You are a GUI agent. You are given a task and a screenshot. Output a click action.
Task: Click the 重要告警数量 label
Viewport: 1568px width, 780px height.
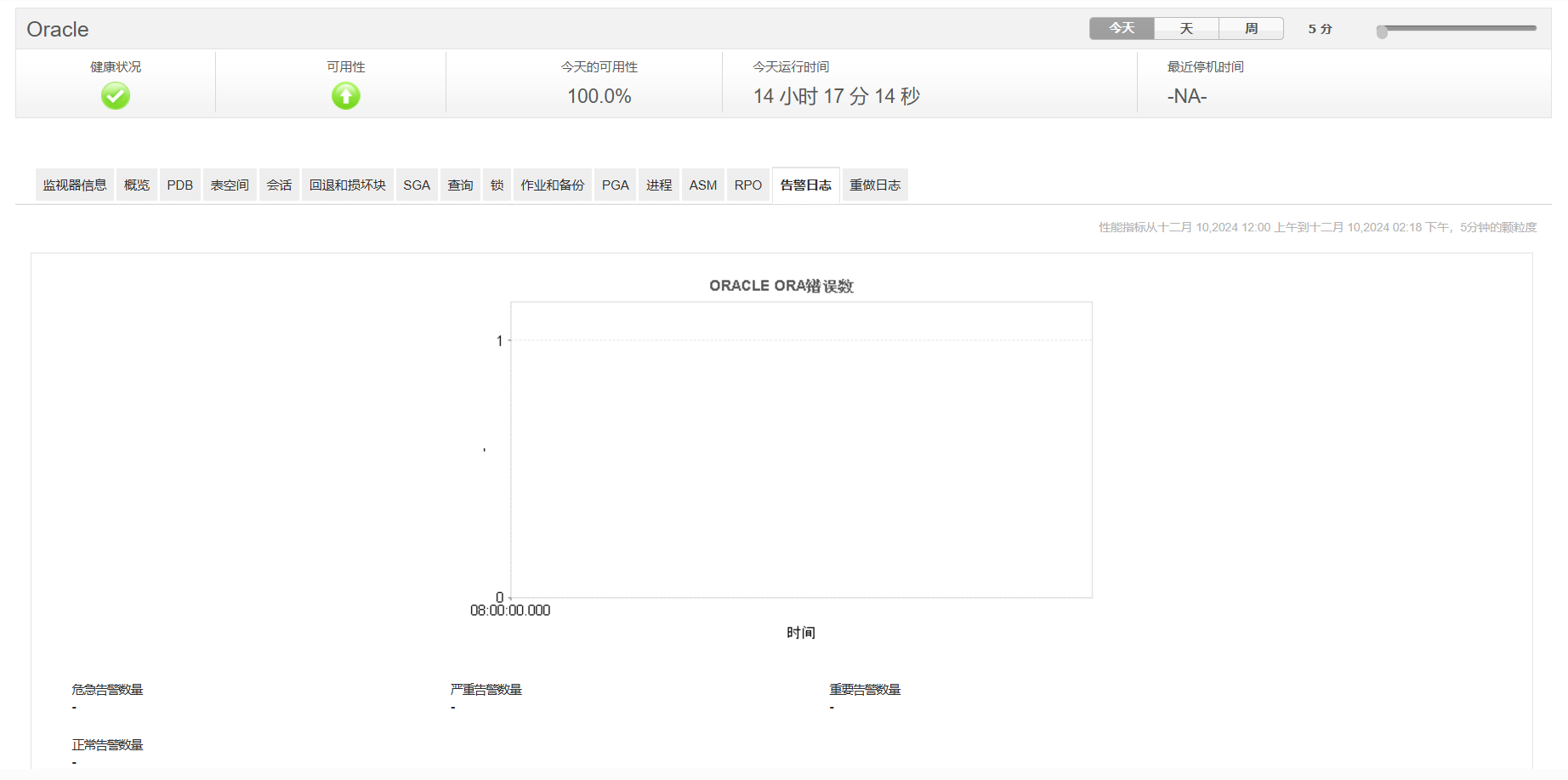pyautogui.click(x=866, y=690)
